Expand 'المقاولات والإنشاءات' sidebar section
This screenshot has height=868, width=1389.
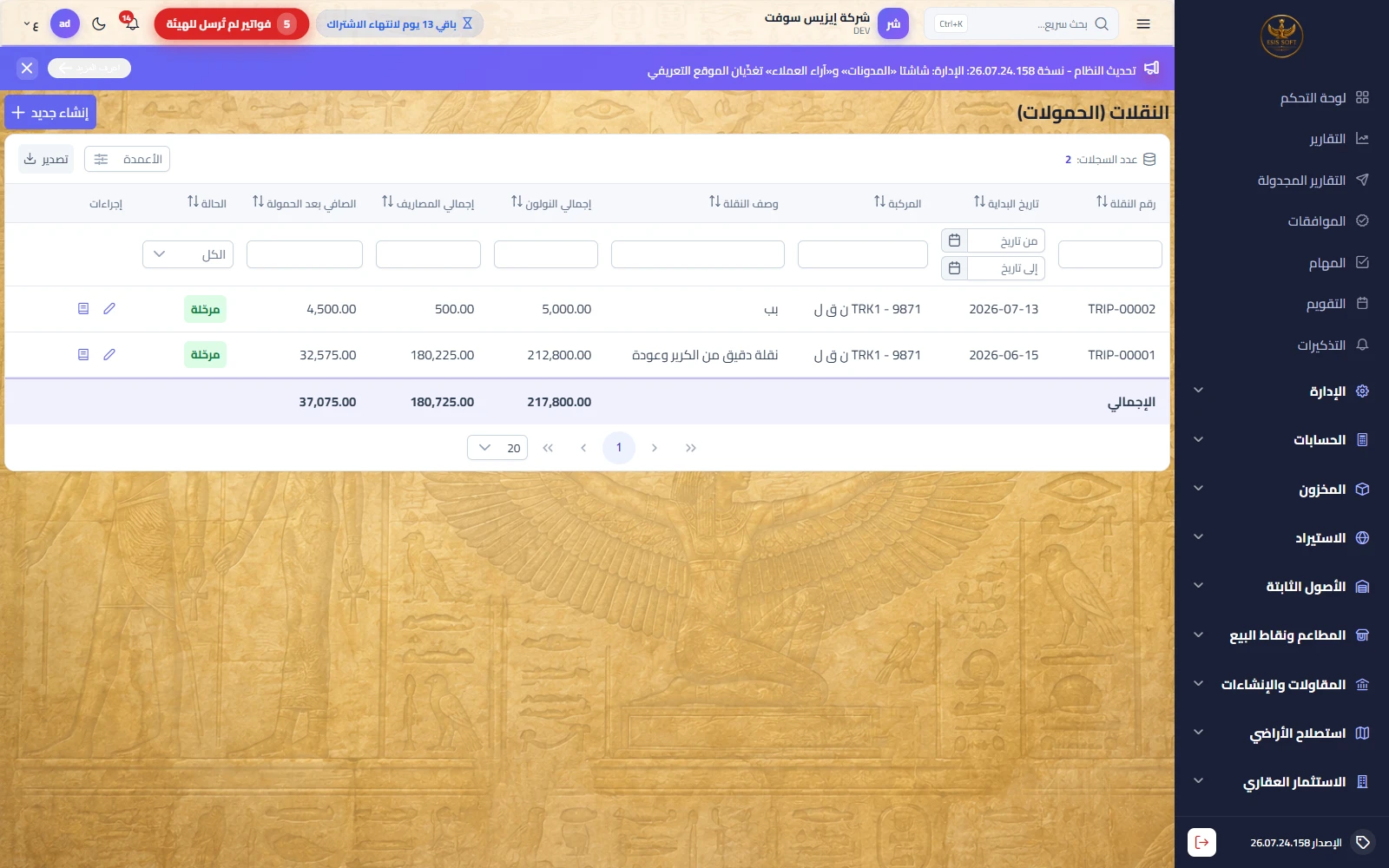(1281, 685)
